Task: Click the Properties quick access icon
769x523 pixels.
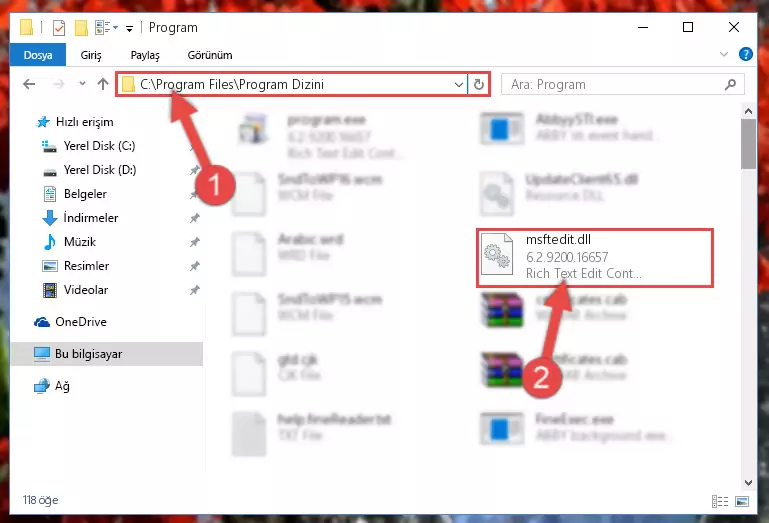Action: click(x=59, y=28)
